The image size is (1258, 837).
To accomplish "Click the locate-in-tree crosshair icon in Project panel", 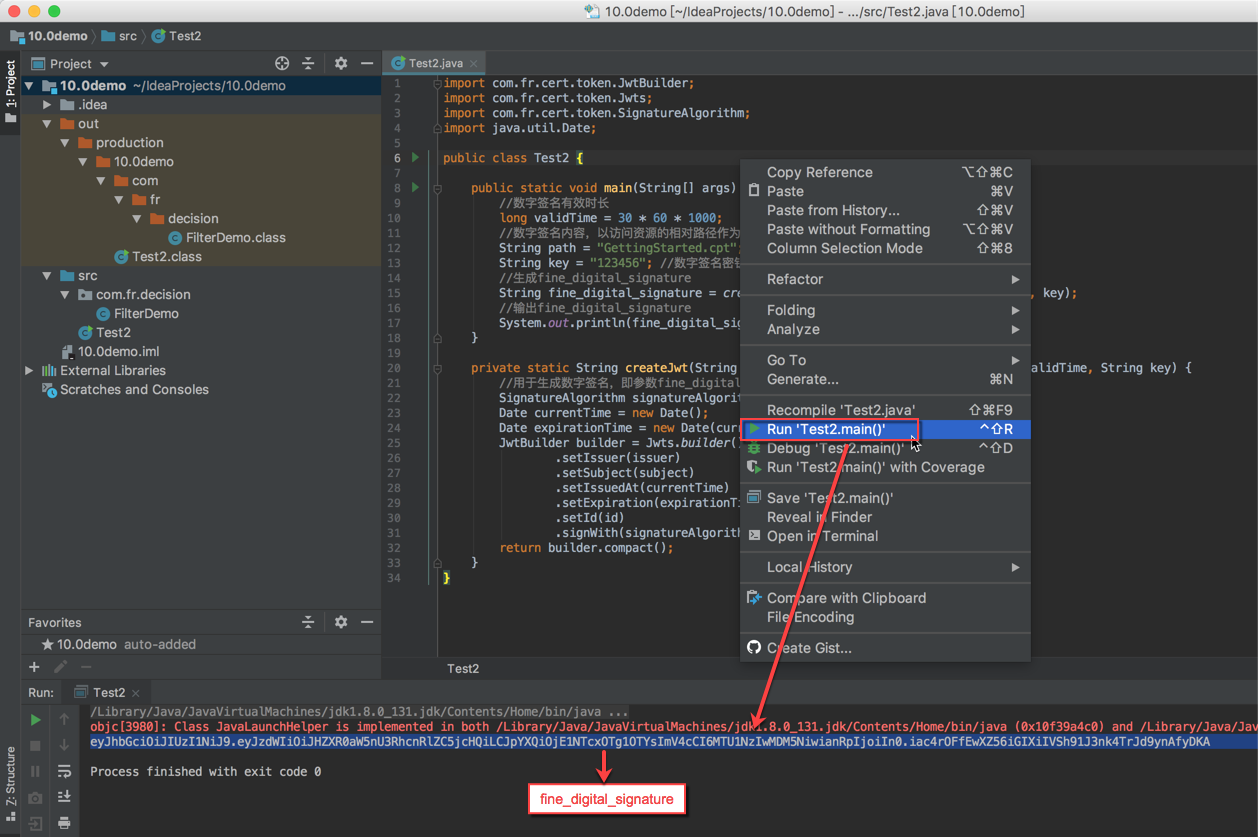I will (x=282, y=63).
